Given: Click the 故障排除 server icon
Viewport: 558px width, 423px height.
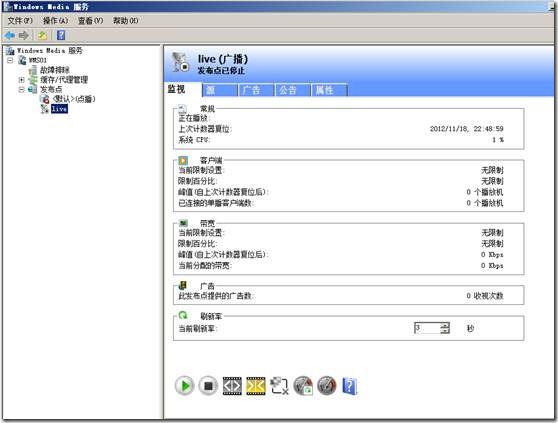Looking at the screenshot, I should pos(33,70).
